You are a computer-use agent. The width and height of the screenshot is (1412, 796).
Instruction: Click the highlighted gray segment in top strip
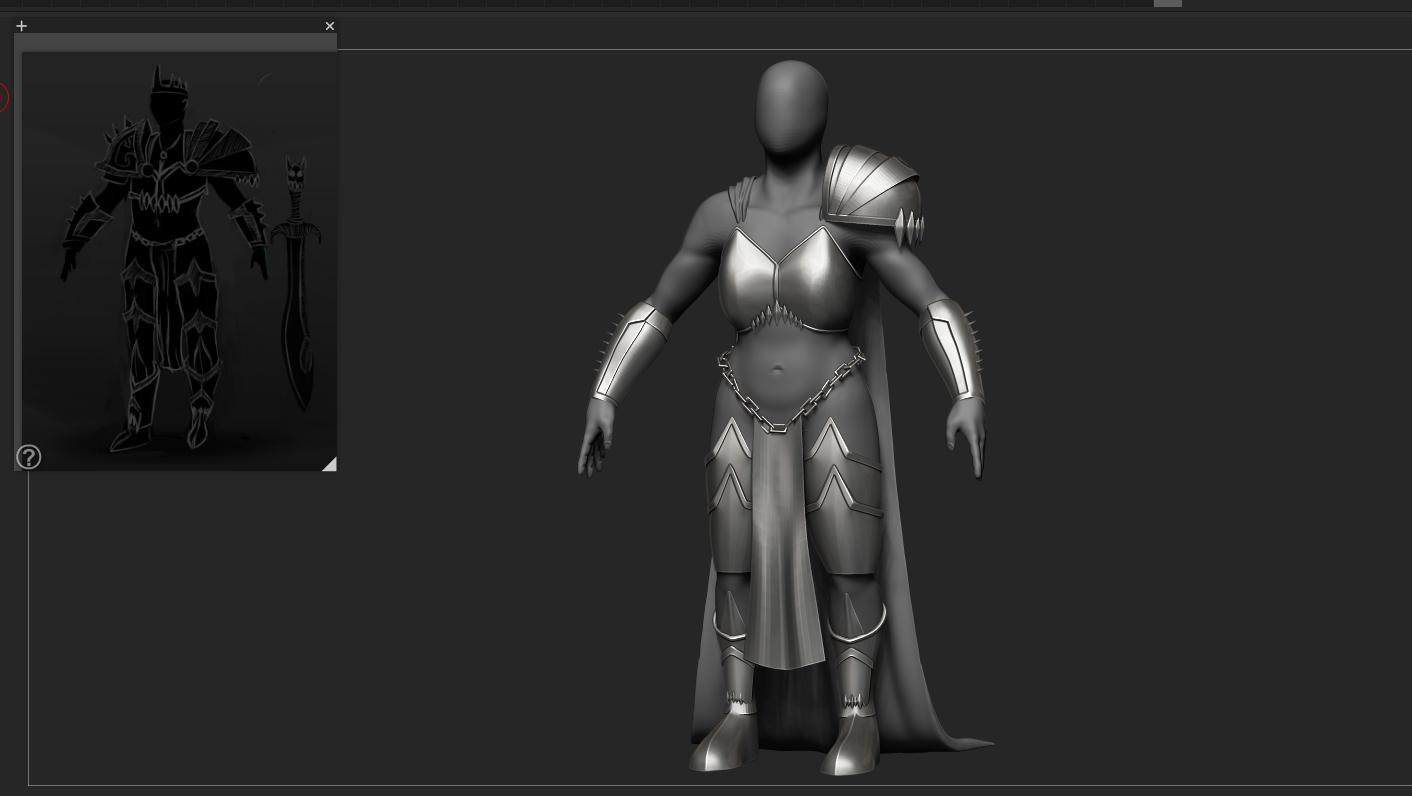pos(1167,4)
